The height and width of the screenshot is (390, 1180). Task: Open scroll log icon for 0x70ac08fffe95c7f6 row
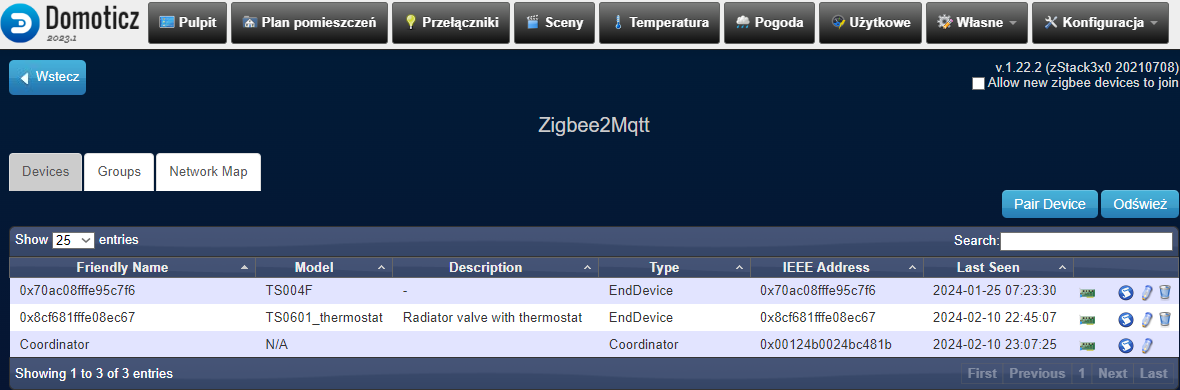pyautogui.click(x=1126, y=292)
